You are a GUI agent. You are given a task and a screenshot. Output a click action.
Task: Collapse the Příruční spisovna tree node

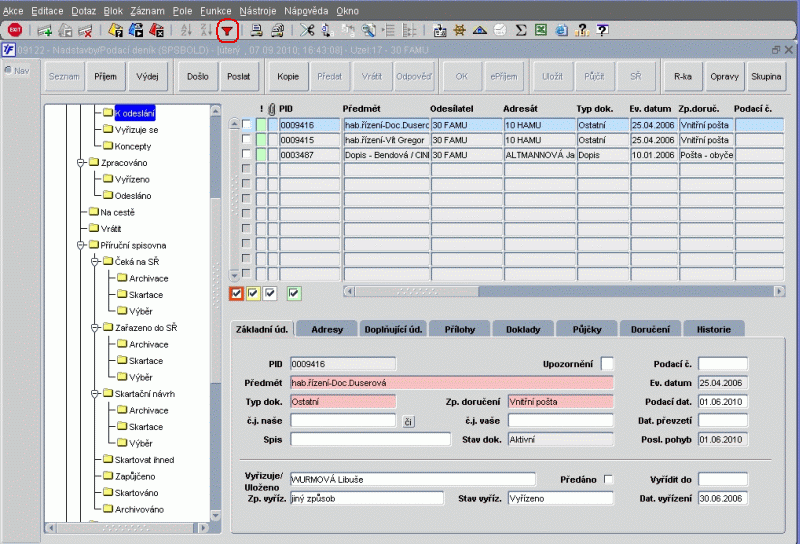[79, 245]
